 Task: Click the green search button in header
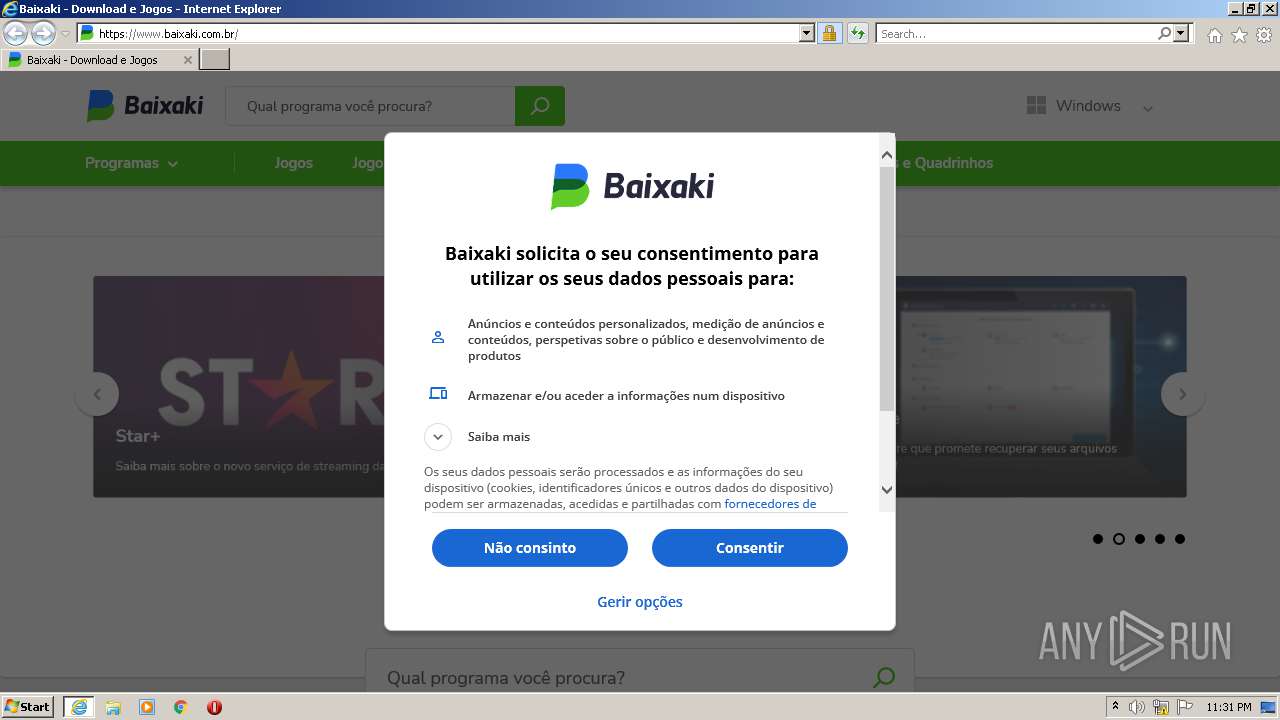pos(540,106)
